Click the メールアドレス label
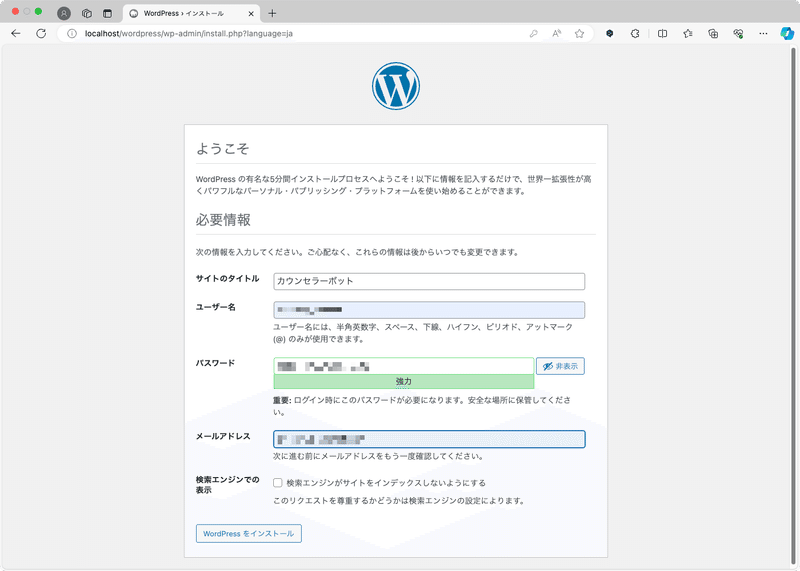 [223, 436]
